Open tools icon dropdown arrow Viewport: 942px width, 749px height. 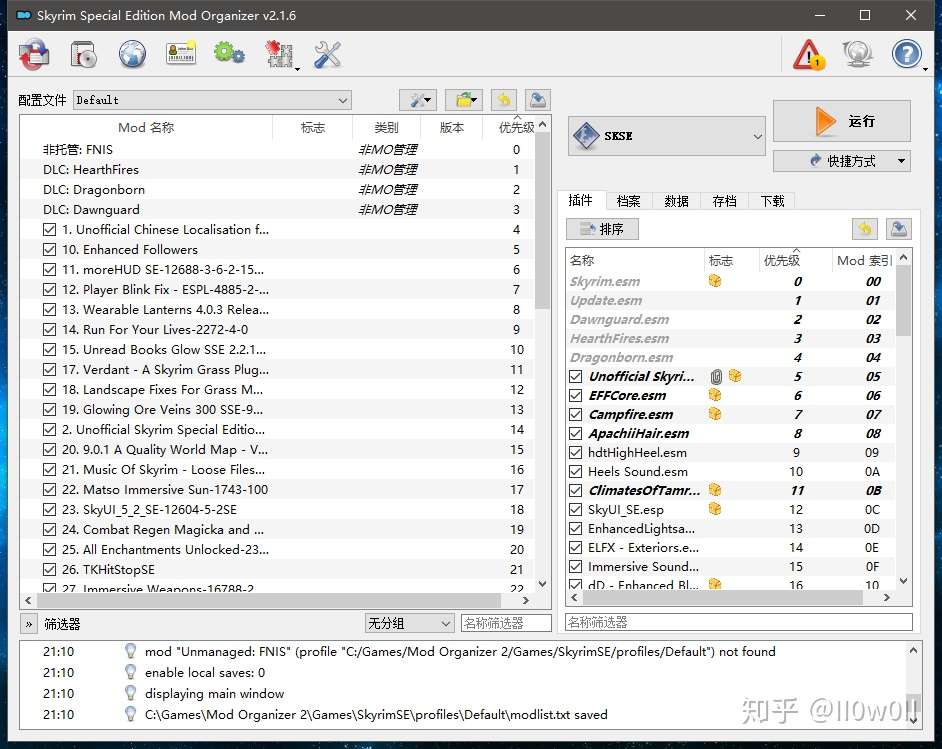[297, 69]
